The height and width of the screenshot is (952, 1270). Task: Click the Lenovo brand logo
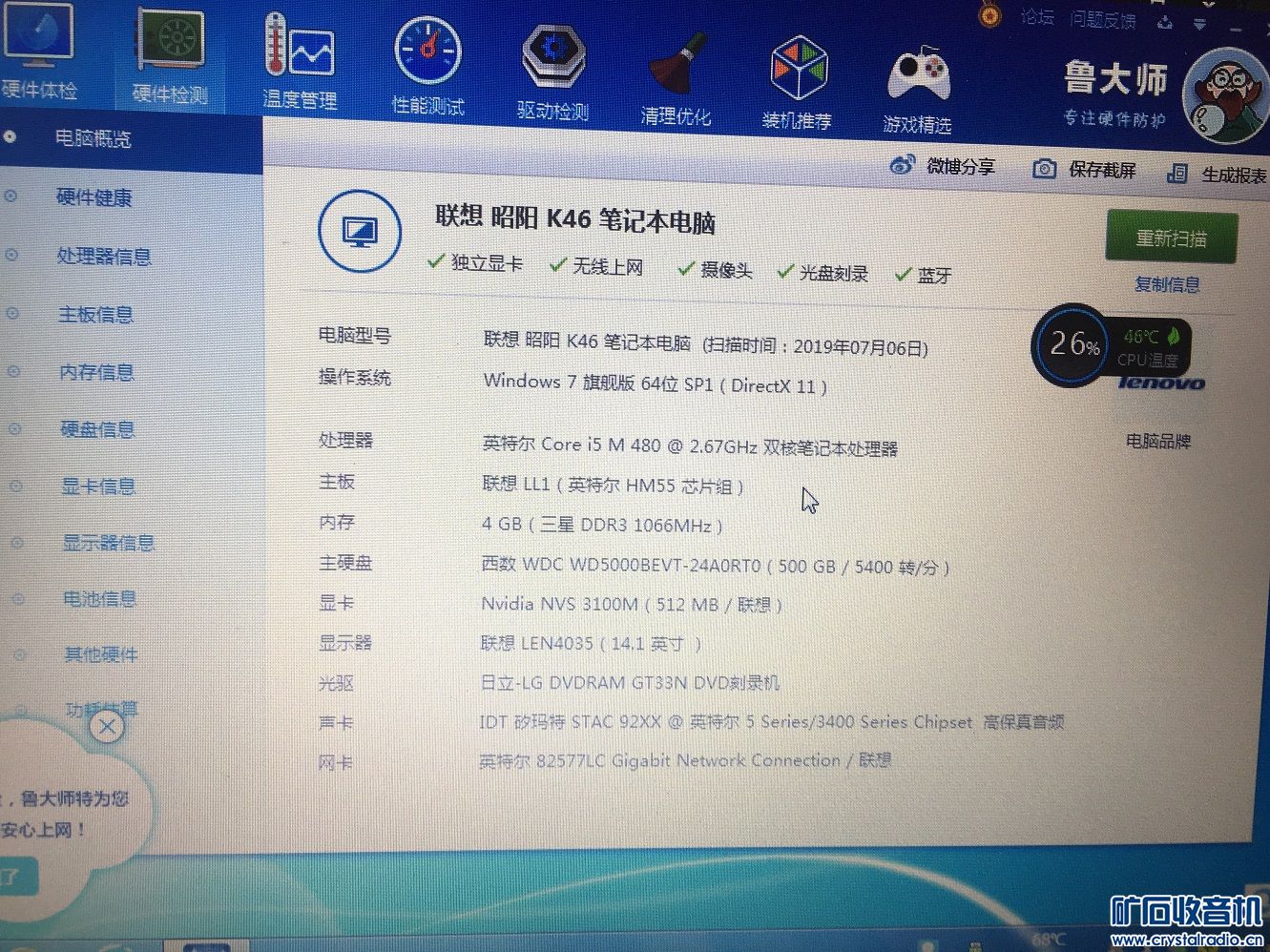click(1161, 383)
